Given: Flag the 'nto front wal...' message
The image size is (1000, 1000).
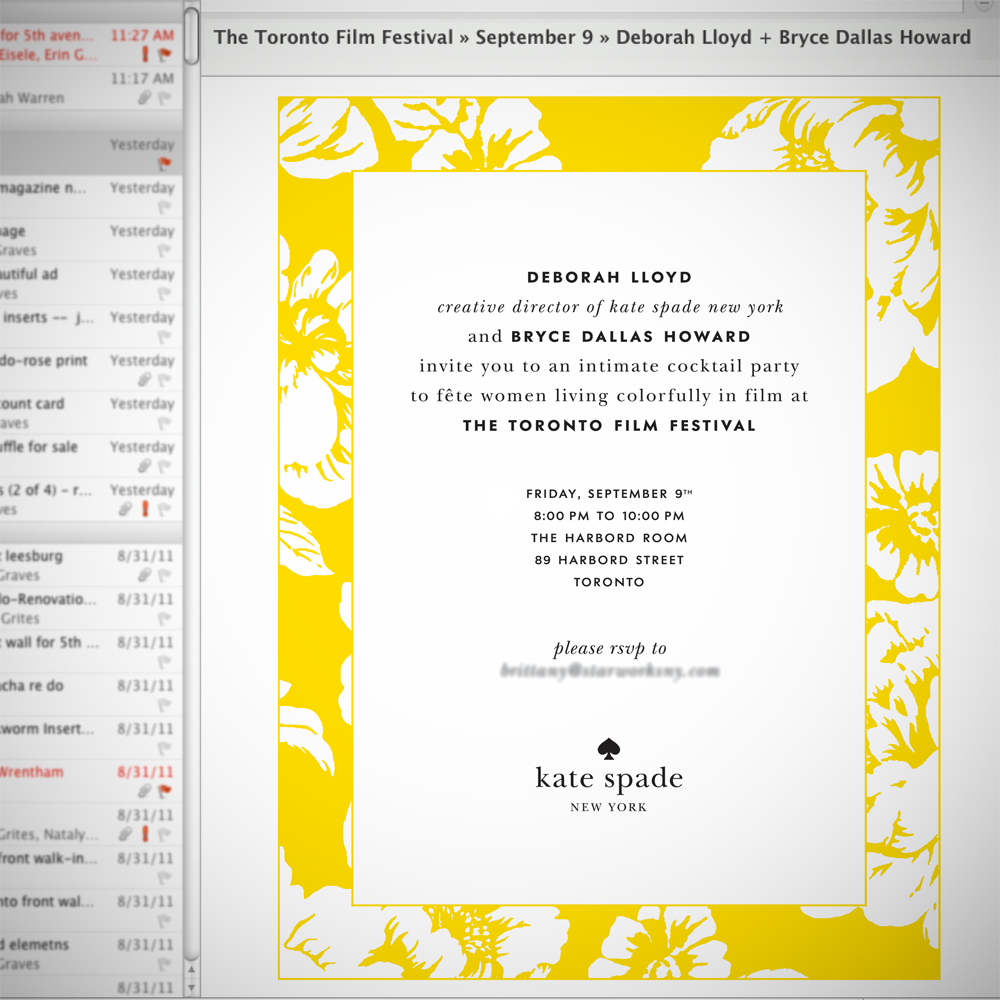Looking at the screenshot, I should [165, 921].
